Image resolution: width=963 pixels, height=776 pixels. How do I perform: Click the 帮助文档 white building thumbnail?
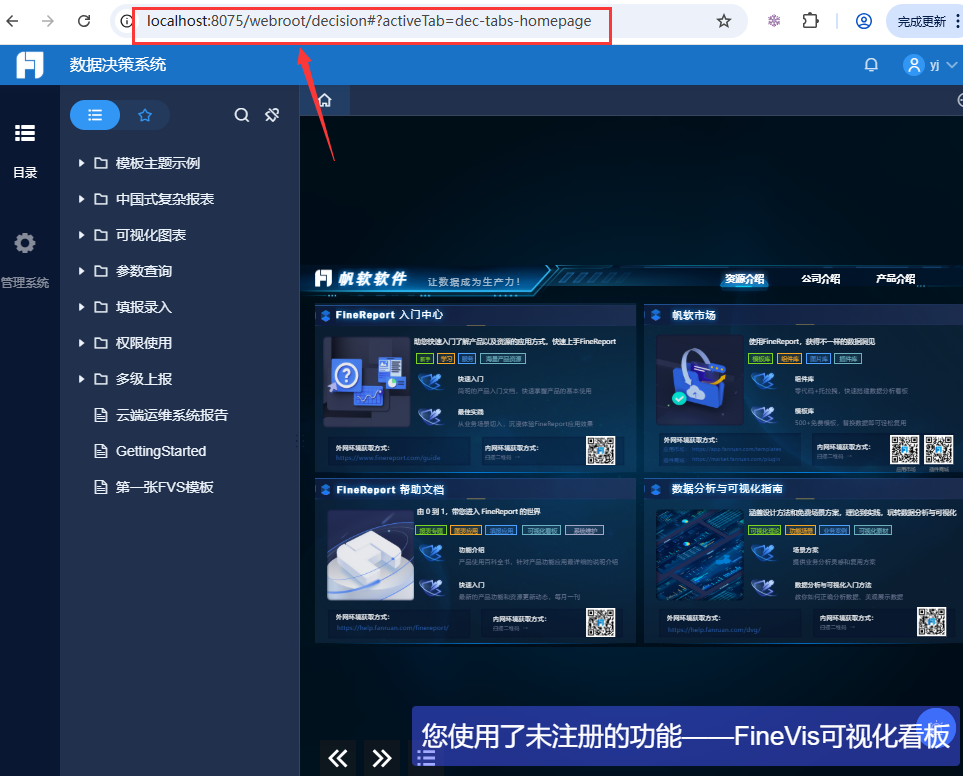371,555
